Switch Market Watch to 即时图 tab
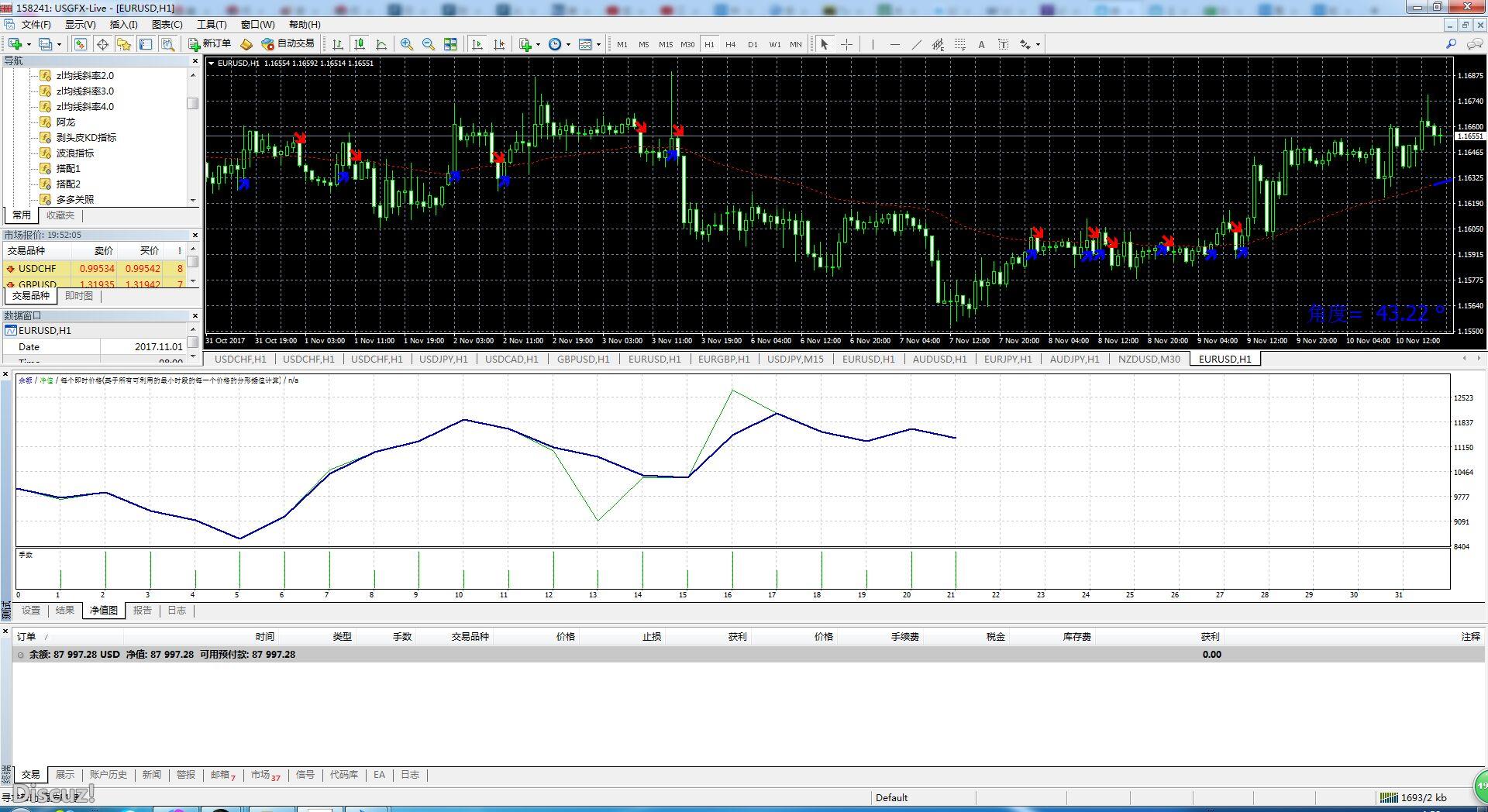 tap(78, 296)
